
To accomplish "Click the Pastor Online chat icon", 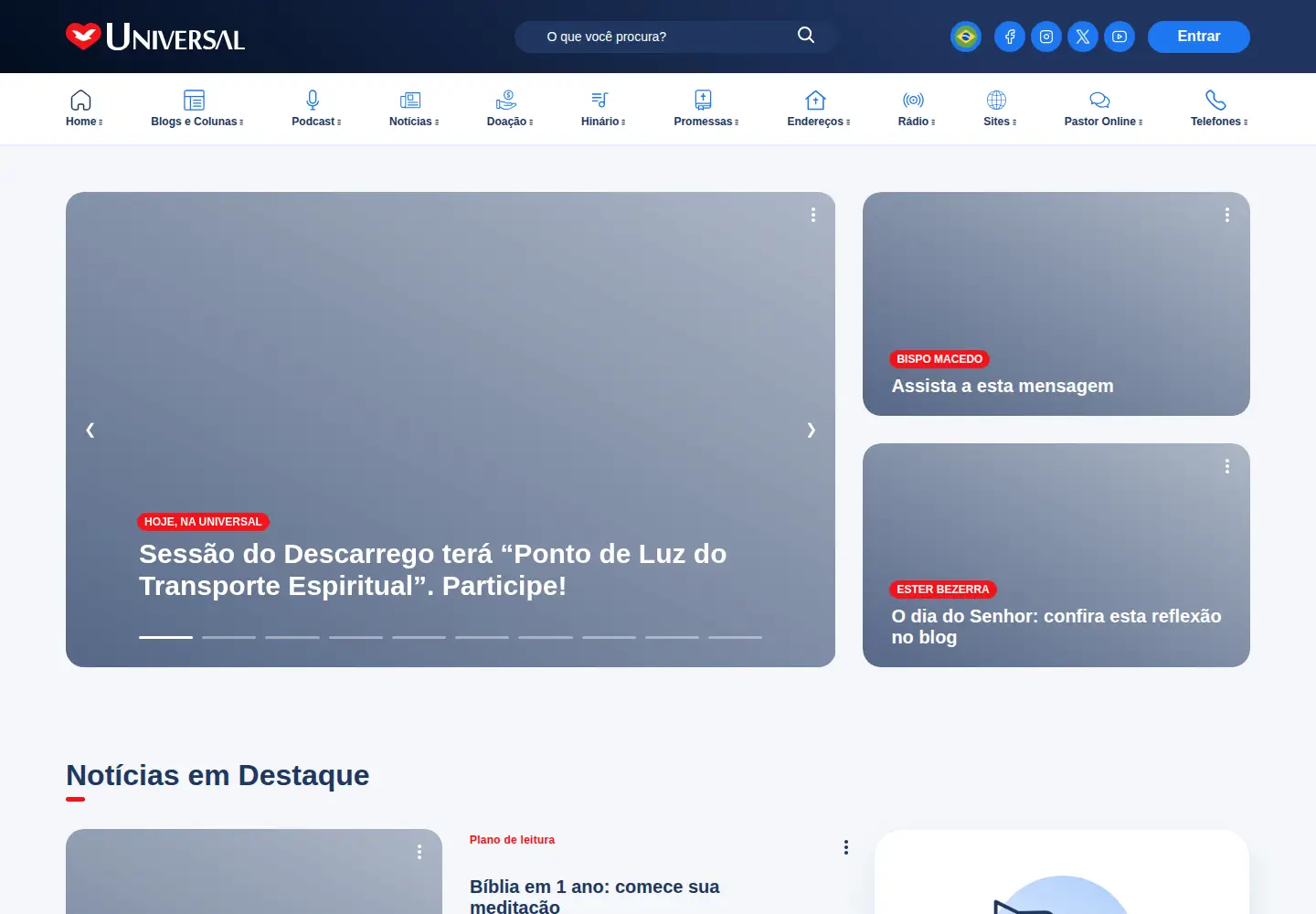I will (x=1100, y=100).
